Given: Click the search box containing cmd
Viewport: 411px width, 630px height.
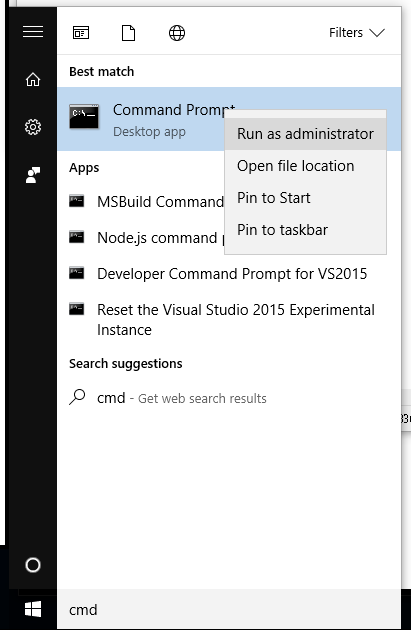Looking at the screenshot, I should tap(229, 610).
